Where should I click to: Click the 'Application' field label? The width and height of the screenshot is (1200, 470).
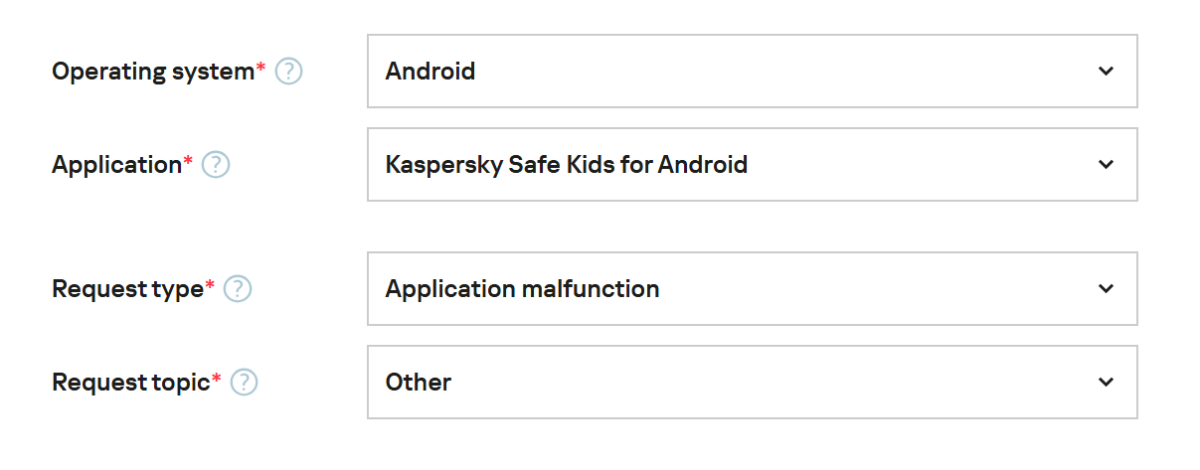(116, 165)
